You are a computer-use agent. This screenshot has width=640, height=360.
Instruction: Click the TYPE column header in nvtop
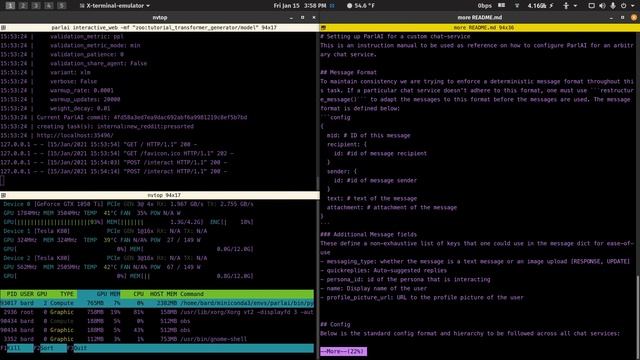(67, 294)
